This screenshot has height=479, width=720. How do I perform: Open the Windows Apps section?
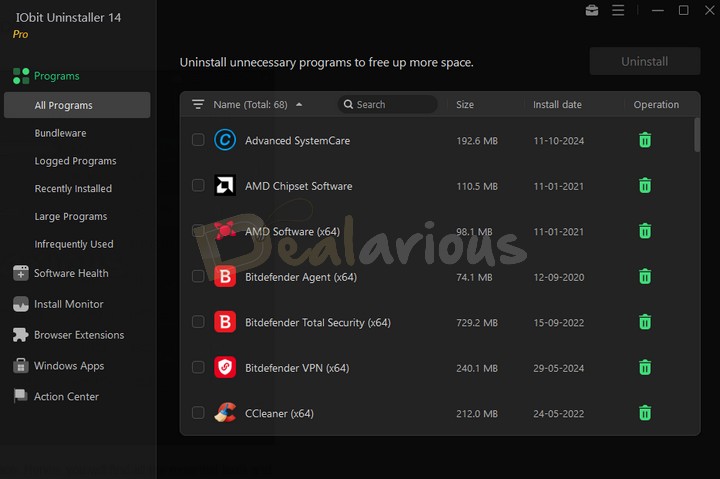[x=69, y=366]
